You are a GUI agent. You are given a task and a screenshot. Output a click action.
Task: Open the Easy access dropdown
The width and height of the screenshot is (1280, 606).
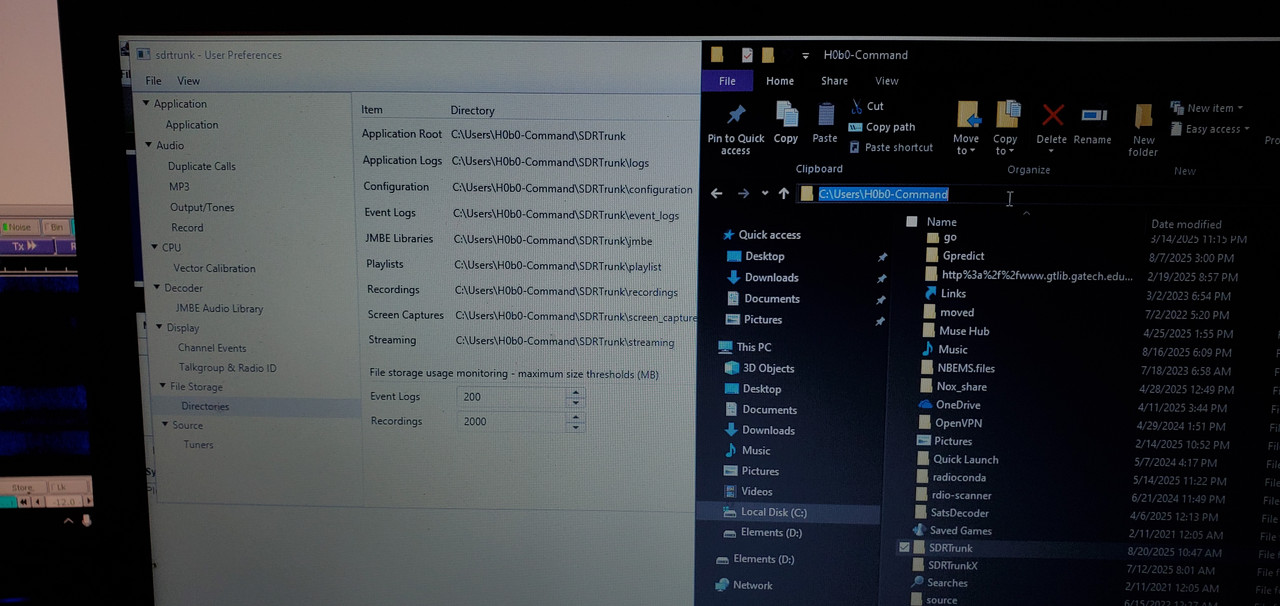point(1208,129)
